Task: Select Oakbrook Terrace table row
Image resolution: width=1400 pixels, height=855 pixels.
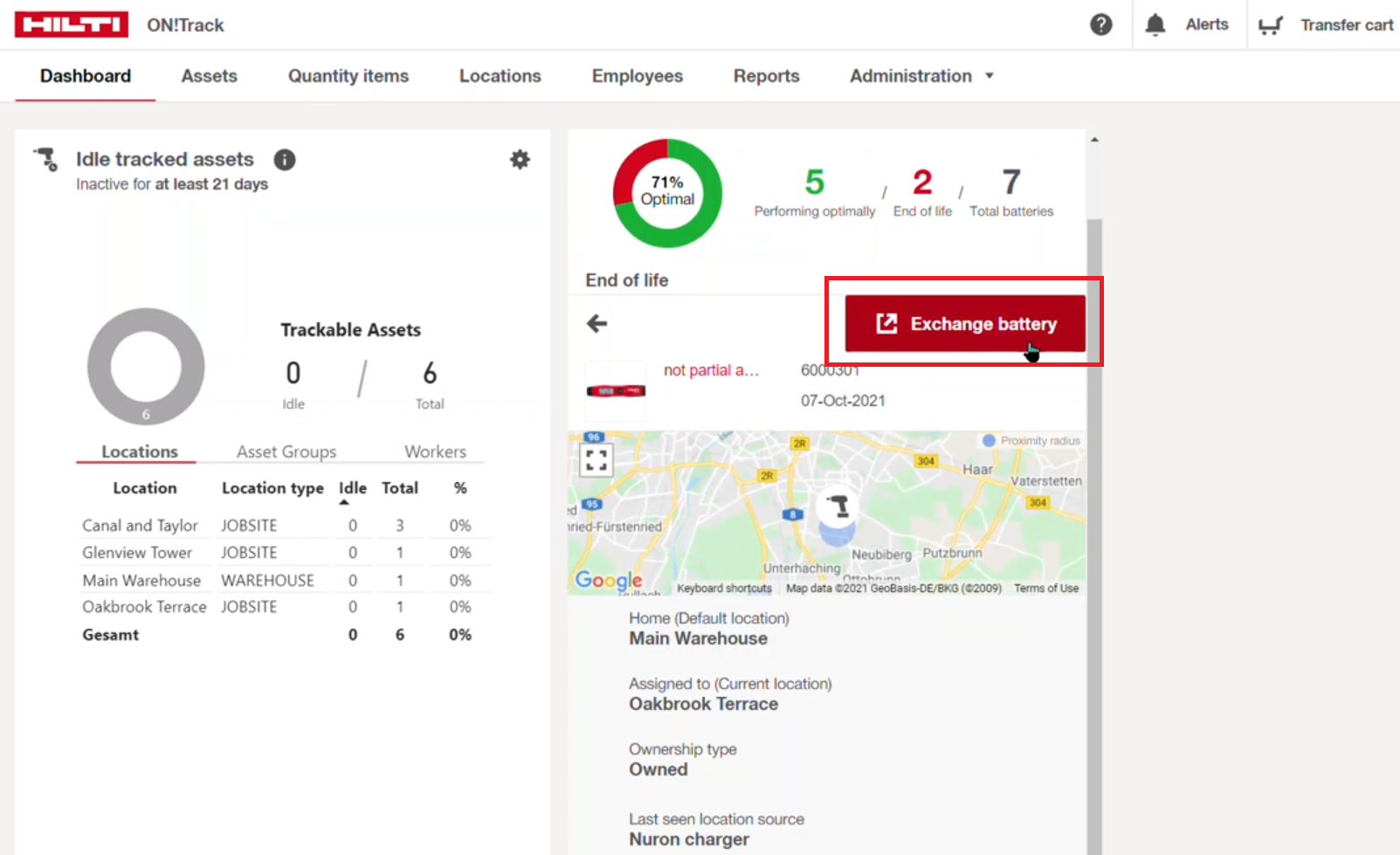Action: (285, 607)
